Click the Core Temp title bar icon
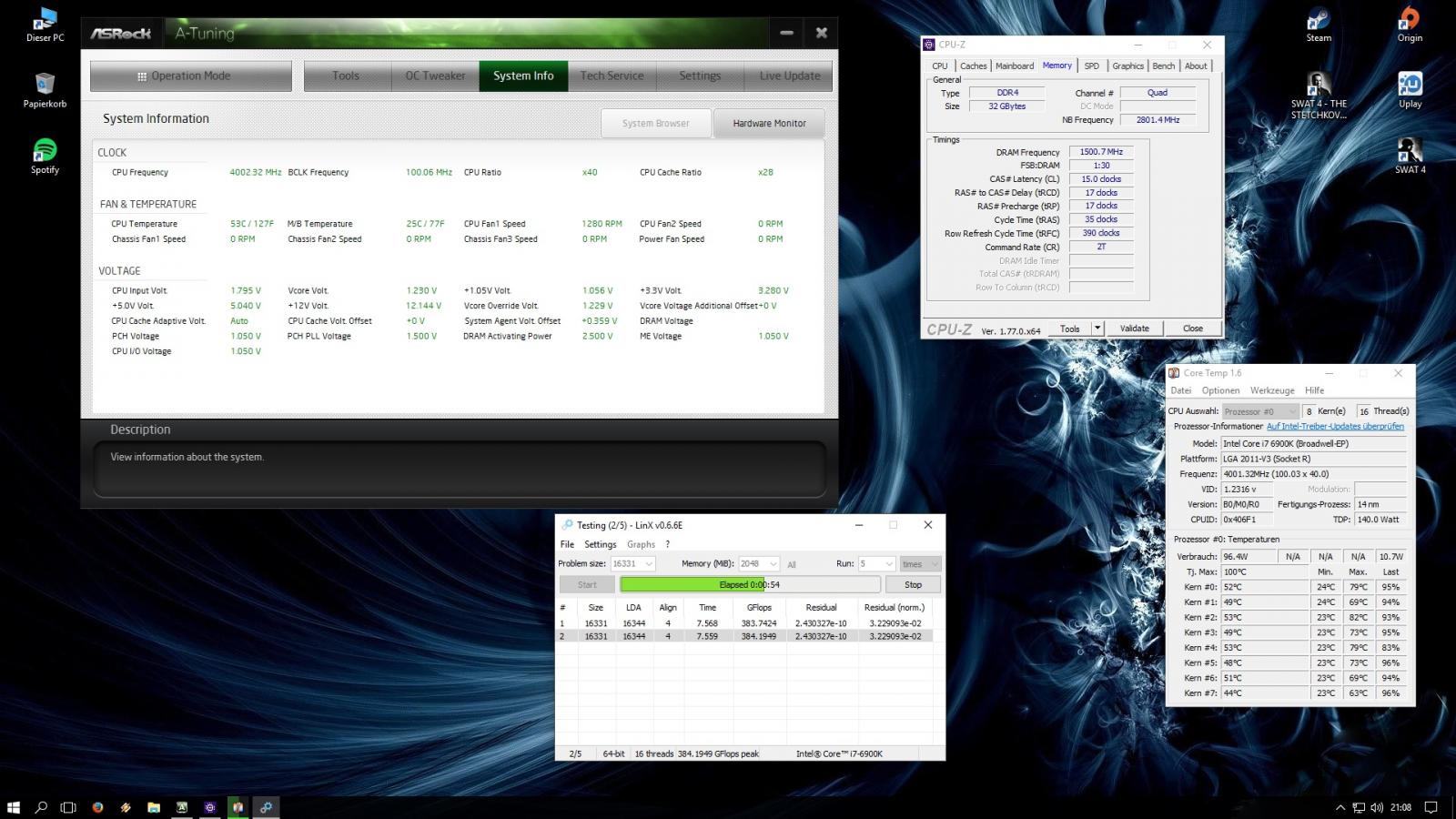 pos(1174,373)
